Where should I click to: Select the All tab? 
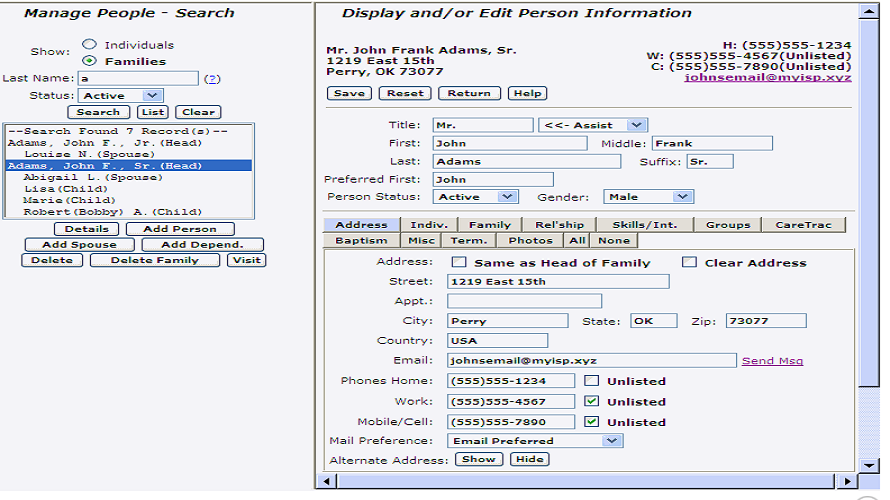click(577, 241)
